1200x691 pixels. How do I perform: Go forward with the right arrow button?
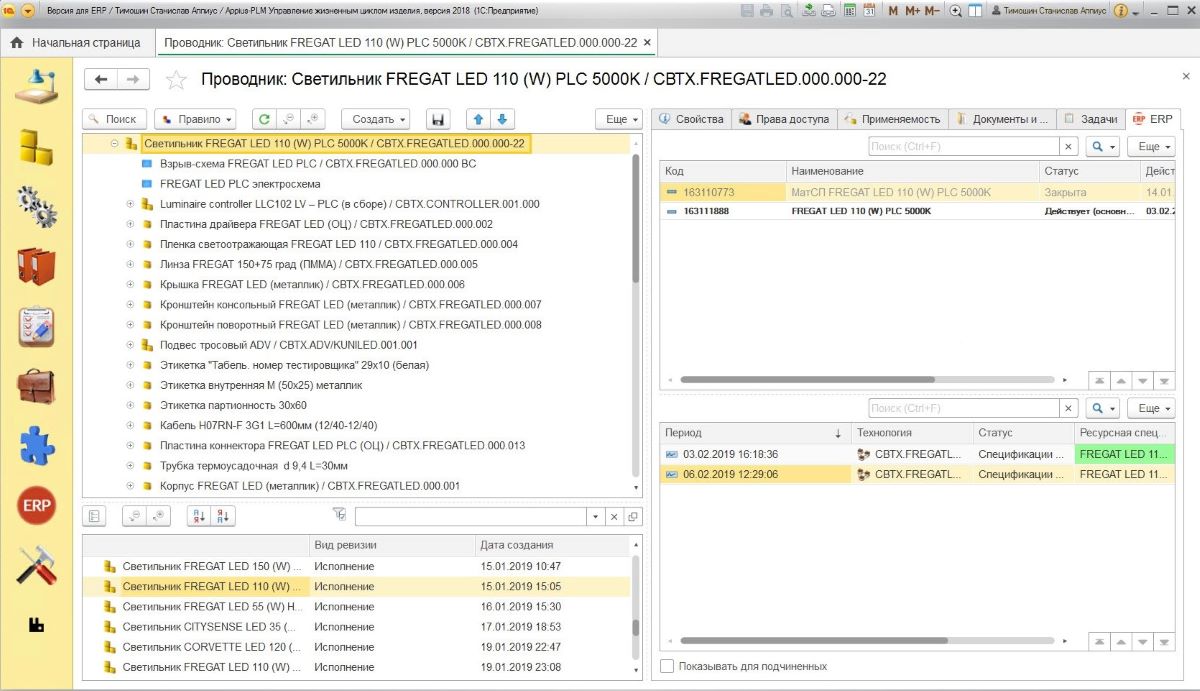(x=133, y=80)
